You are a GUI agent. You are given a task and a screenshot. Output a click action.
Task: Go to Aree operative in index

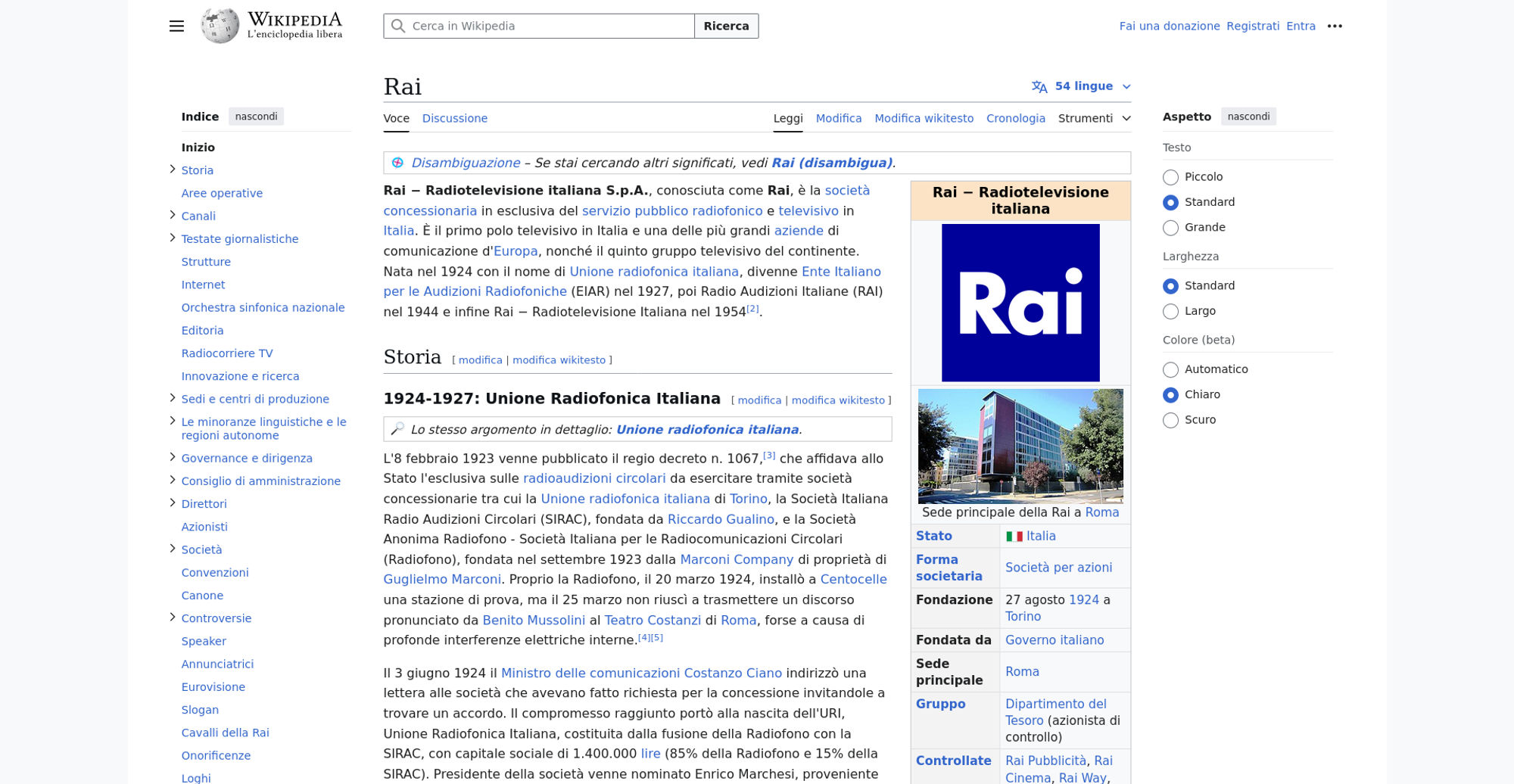[x=222, y=193]
